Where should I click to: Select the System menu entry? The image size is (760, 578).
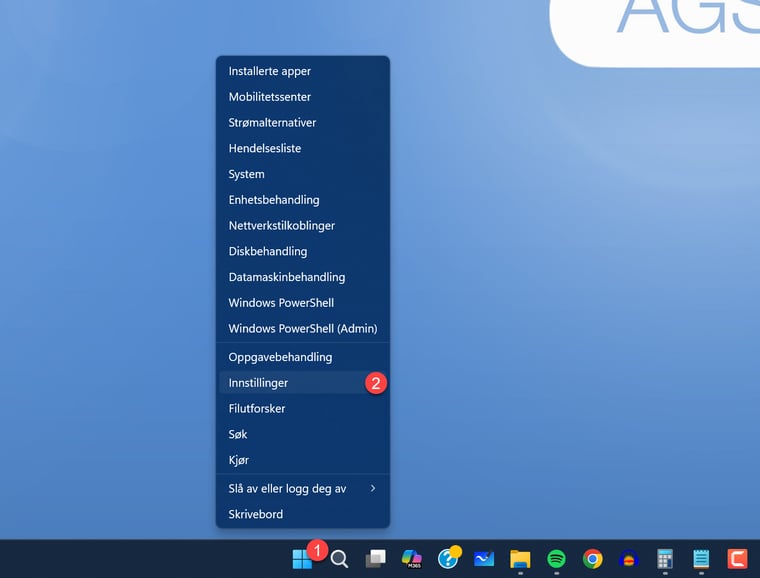[x=302, y=174]
